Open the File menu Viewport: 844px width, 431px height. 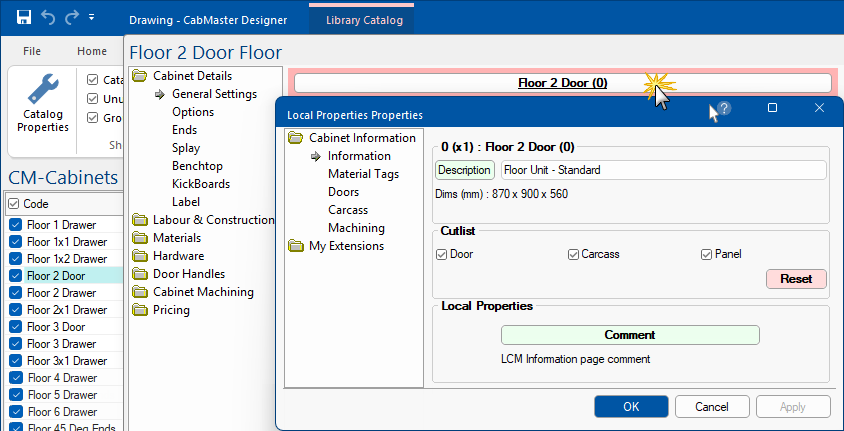(32, 51)
